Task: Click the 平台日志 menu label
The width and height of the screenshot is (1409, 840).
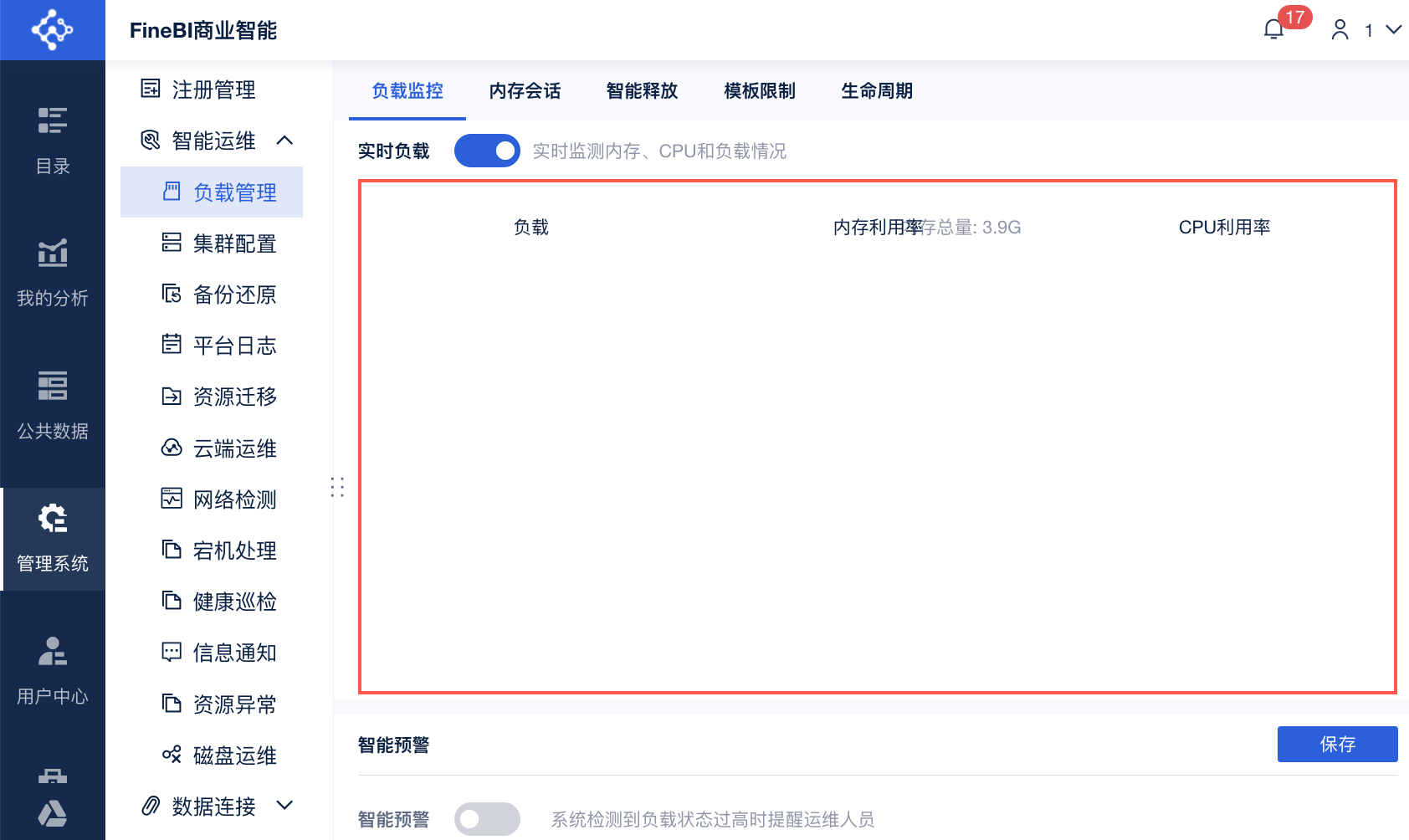Action: 235,346
